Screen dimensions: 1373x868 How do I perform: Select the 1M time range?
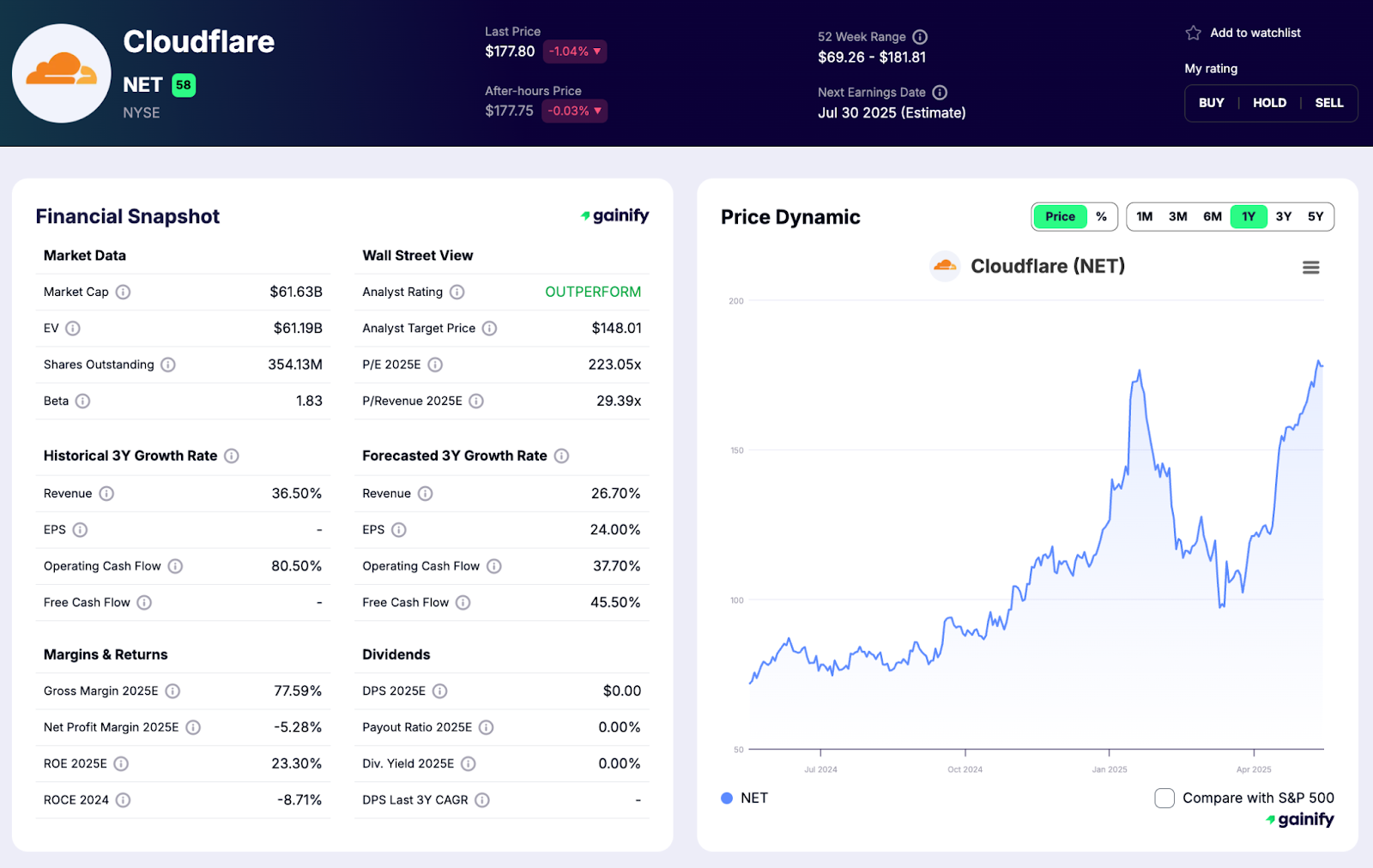click(x=1145, y=217)
